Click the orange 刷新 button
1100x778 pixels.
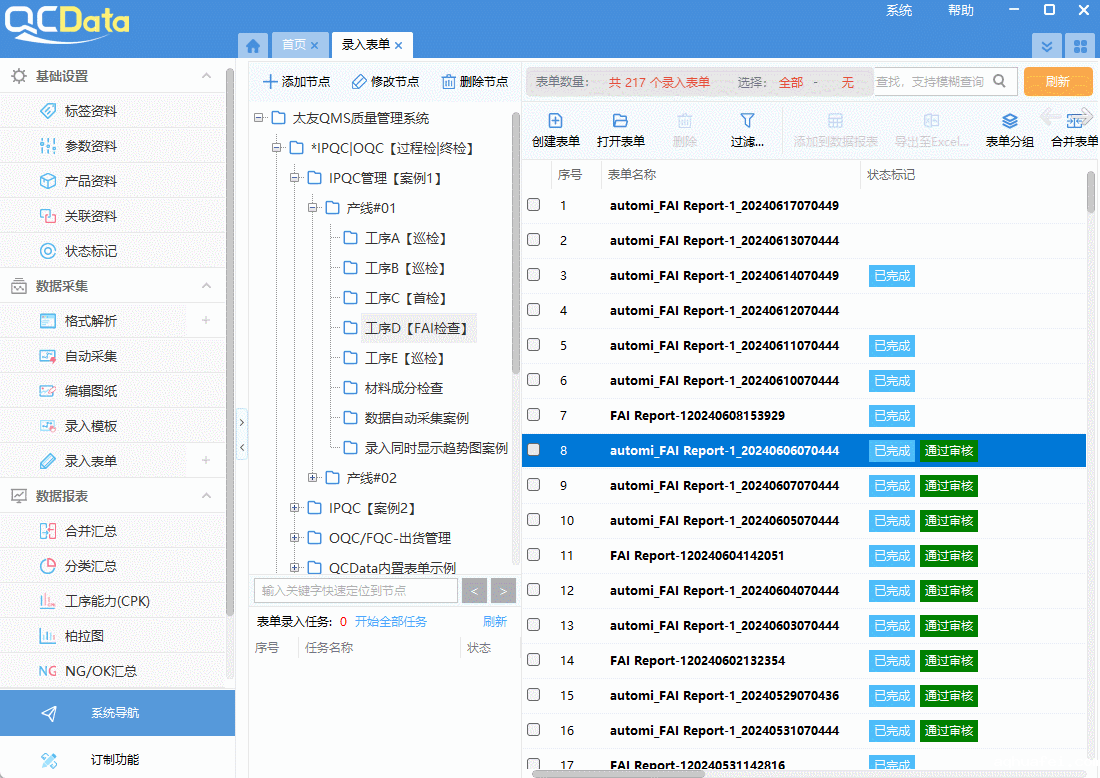(x=1057, y=82)
